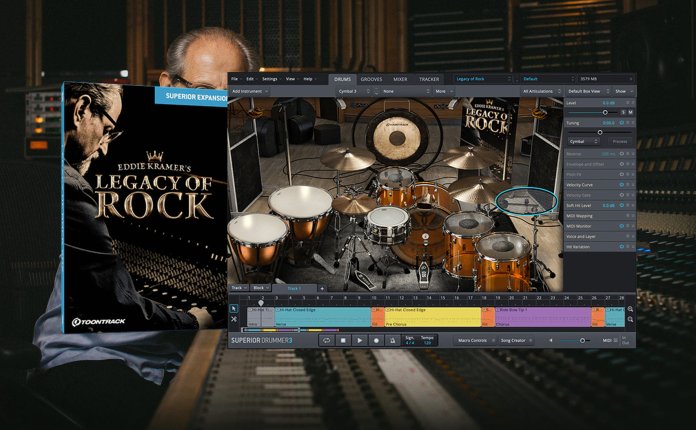The height and width of the screenshot is (430, 696).
Task: Toggle the metronome icon
Action: (x=393, y=340)
